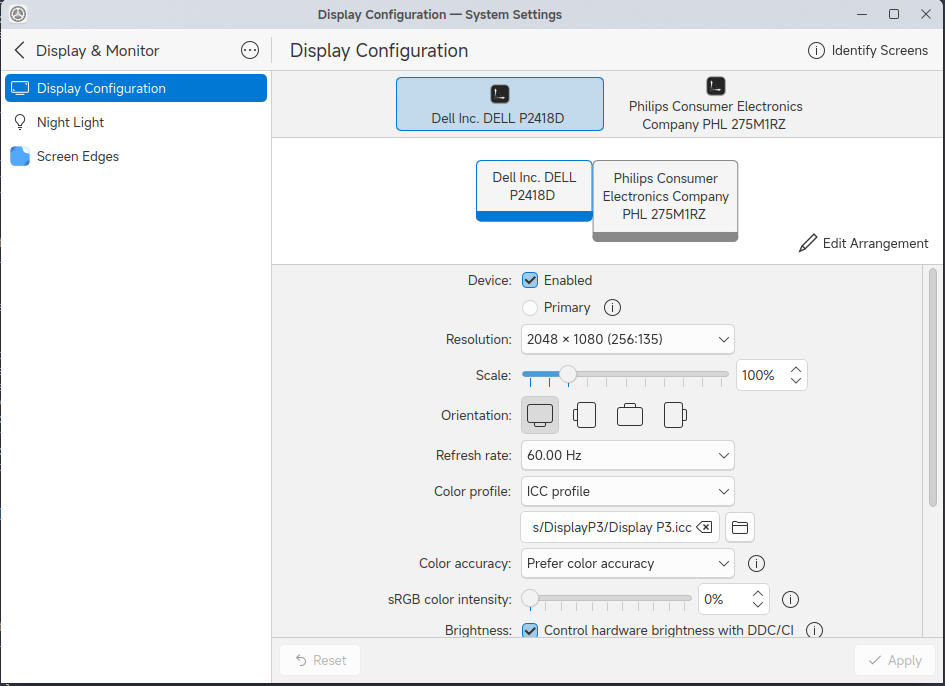This screenshot has height=686, width=945.
Task: Select the last orientation icon, rotated portrait
Action: [675, 415]
